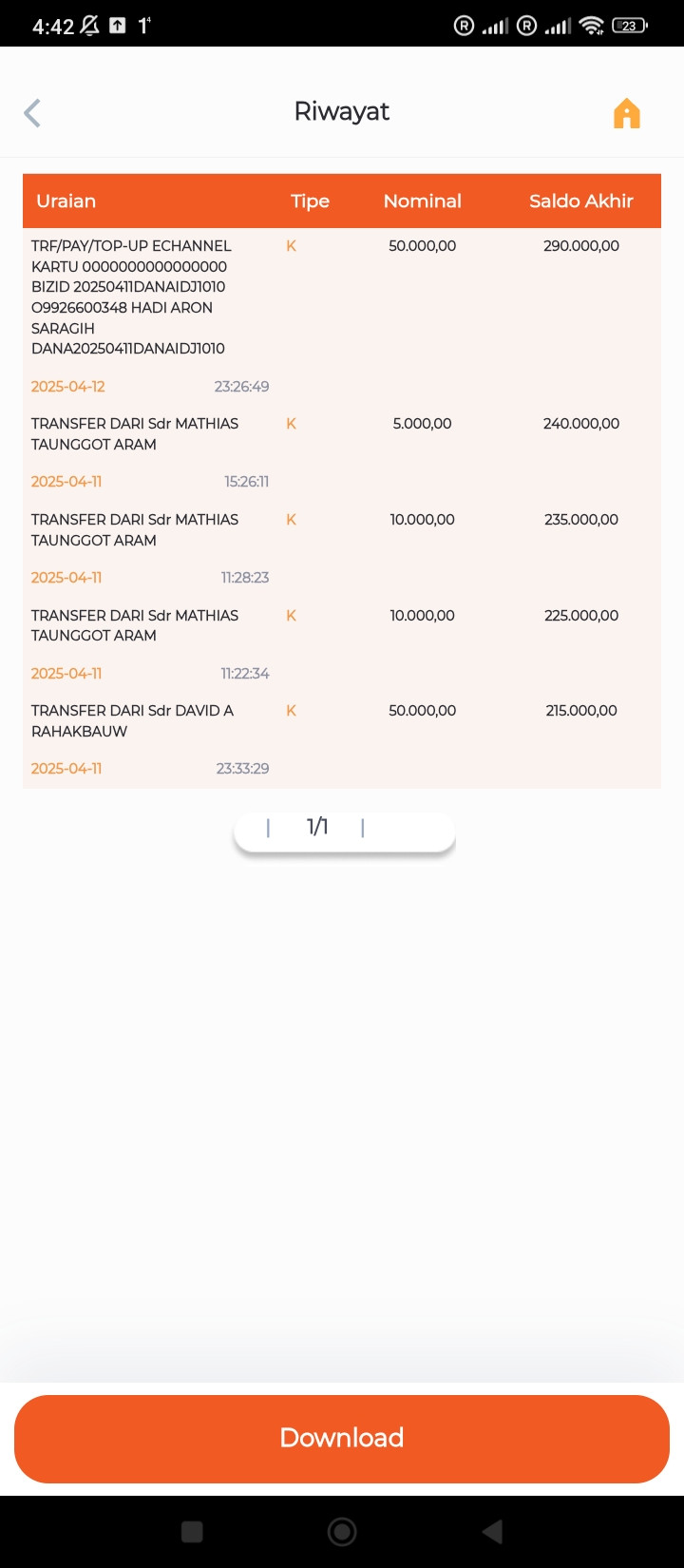Tap the previous page divider in pager

tap(268, 828)
